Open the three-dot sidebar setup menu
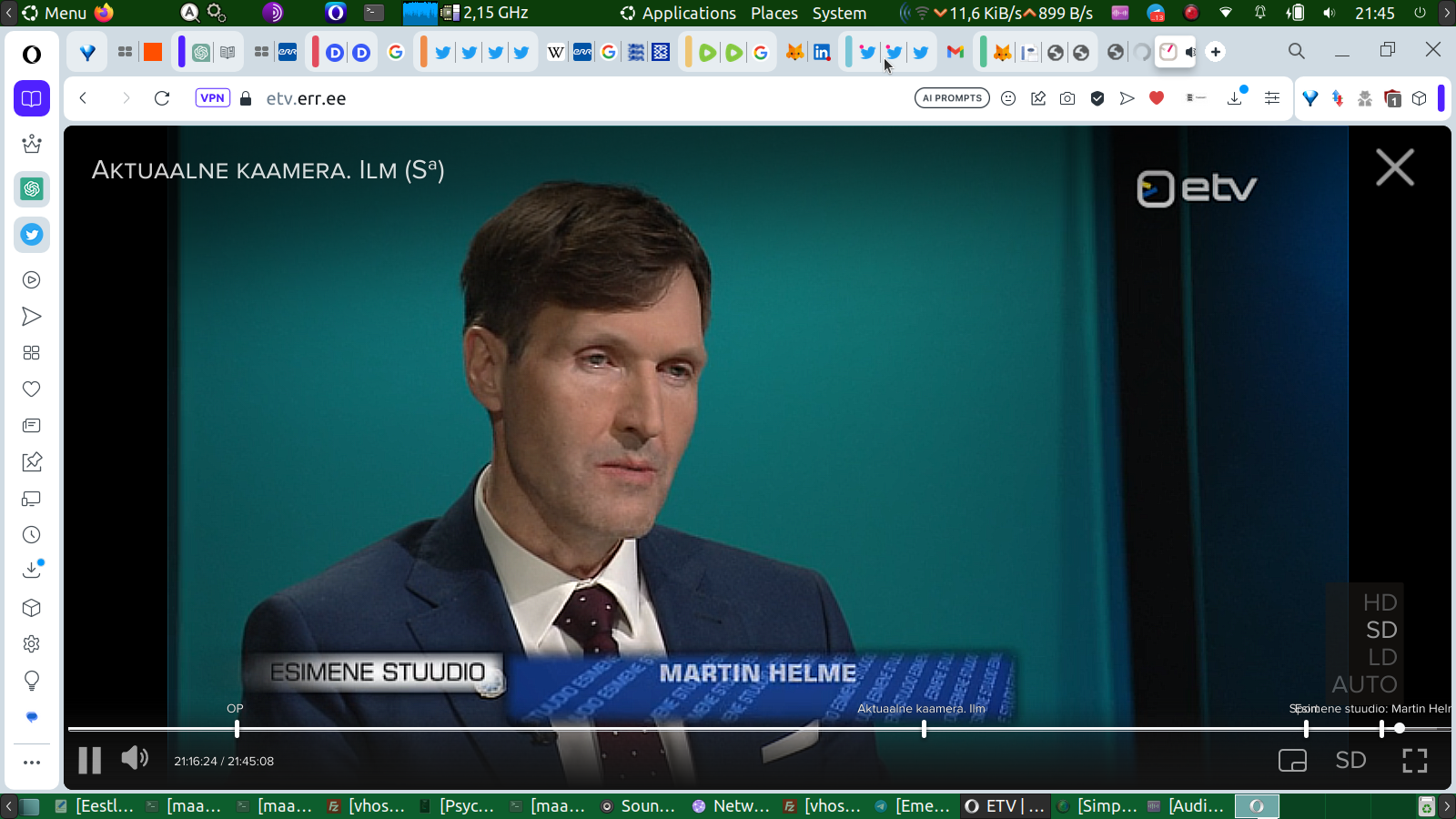1456x819 pixels. (x=32, y=763)
